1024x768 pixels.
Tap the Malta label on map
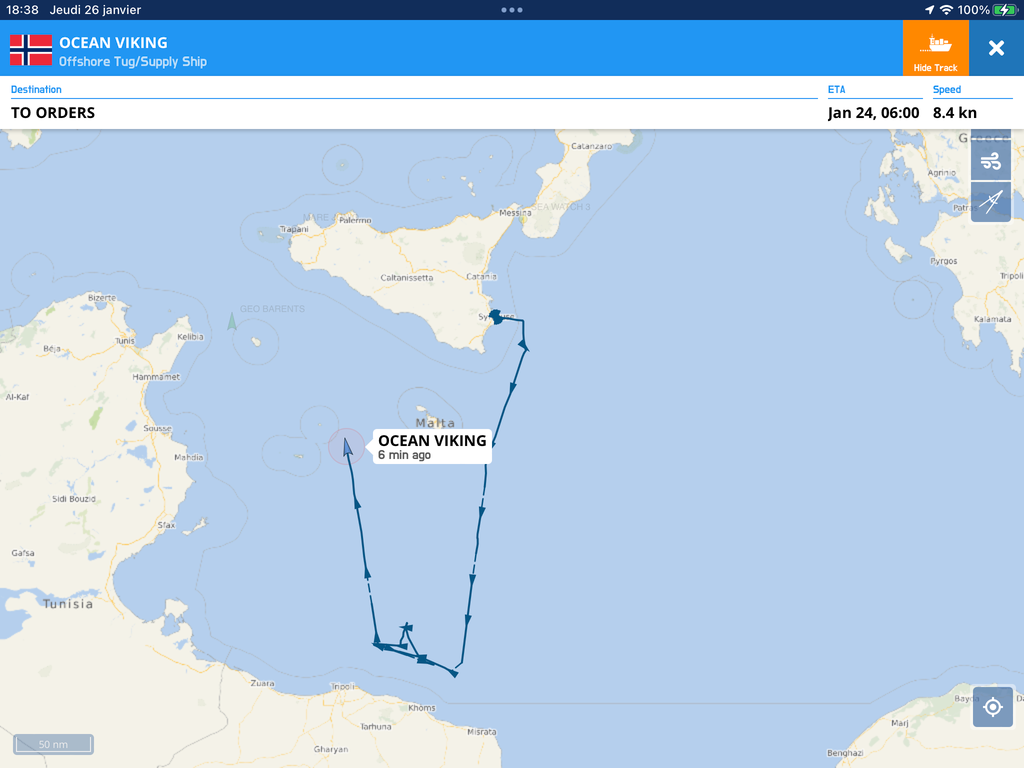click(x=435, y=423)
